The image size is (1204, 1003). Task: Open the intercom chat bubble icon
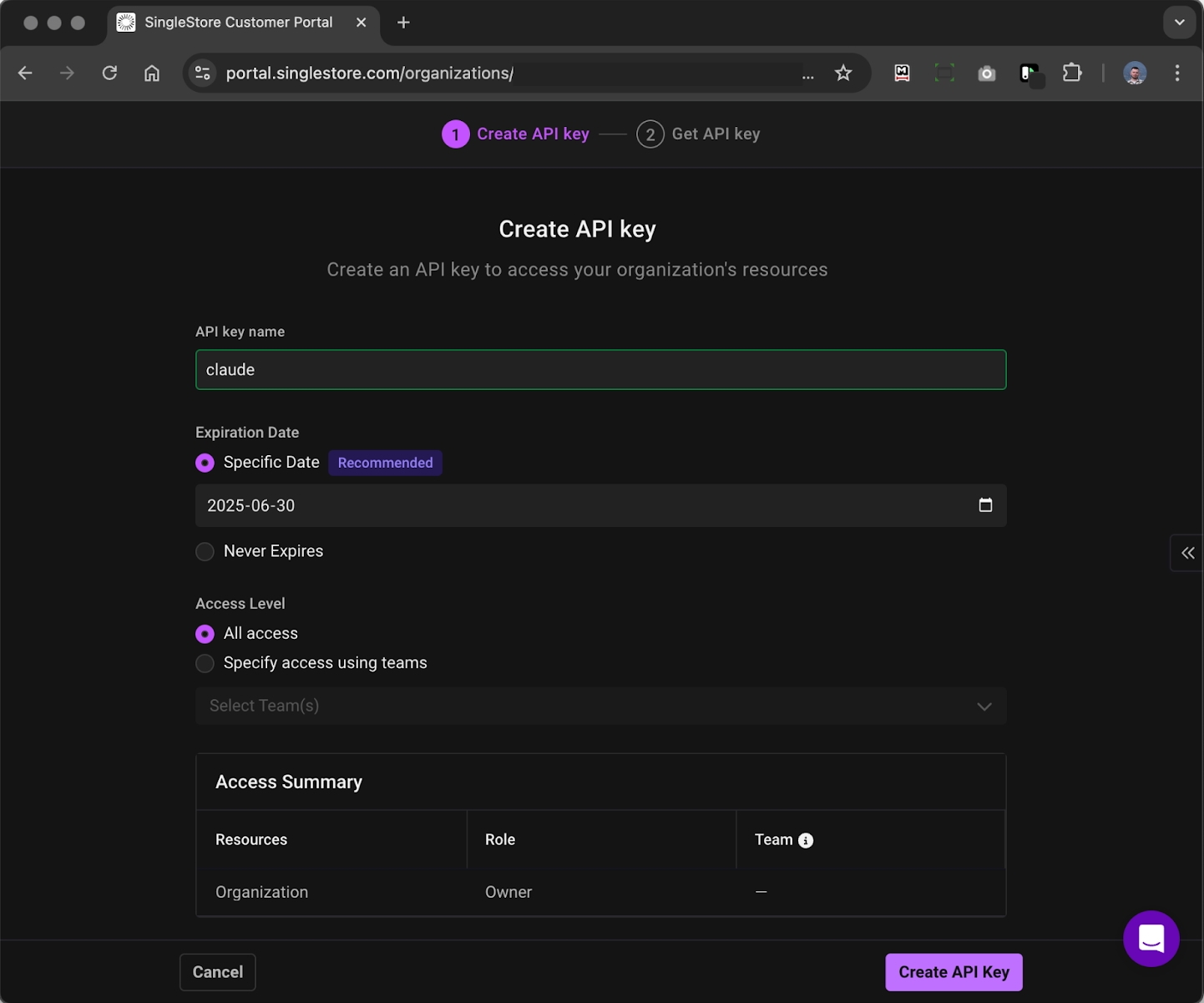coord(1151,939)
